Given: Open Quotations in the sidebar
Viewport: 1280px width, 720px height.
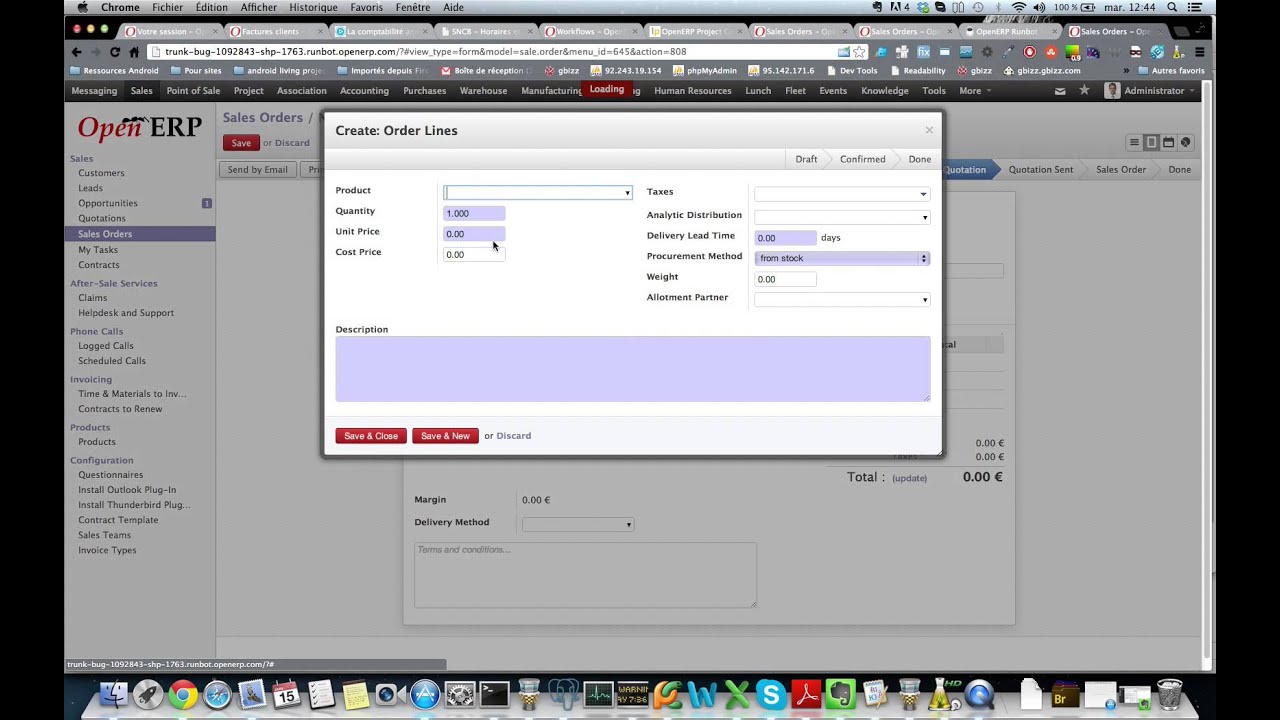Looking at the screenshot, I should tap(102, 218).
